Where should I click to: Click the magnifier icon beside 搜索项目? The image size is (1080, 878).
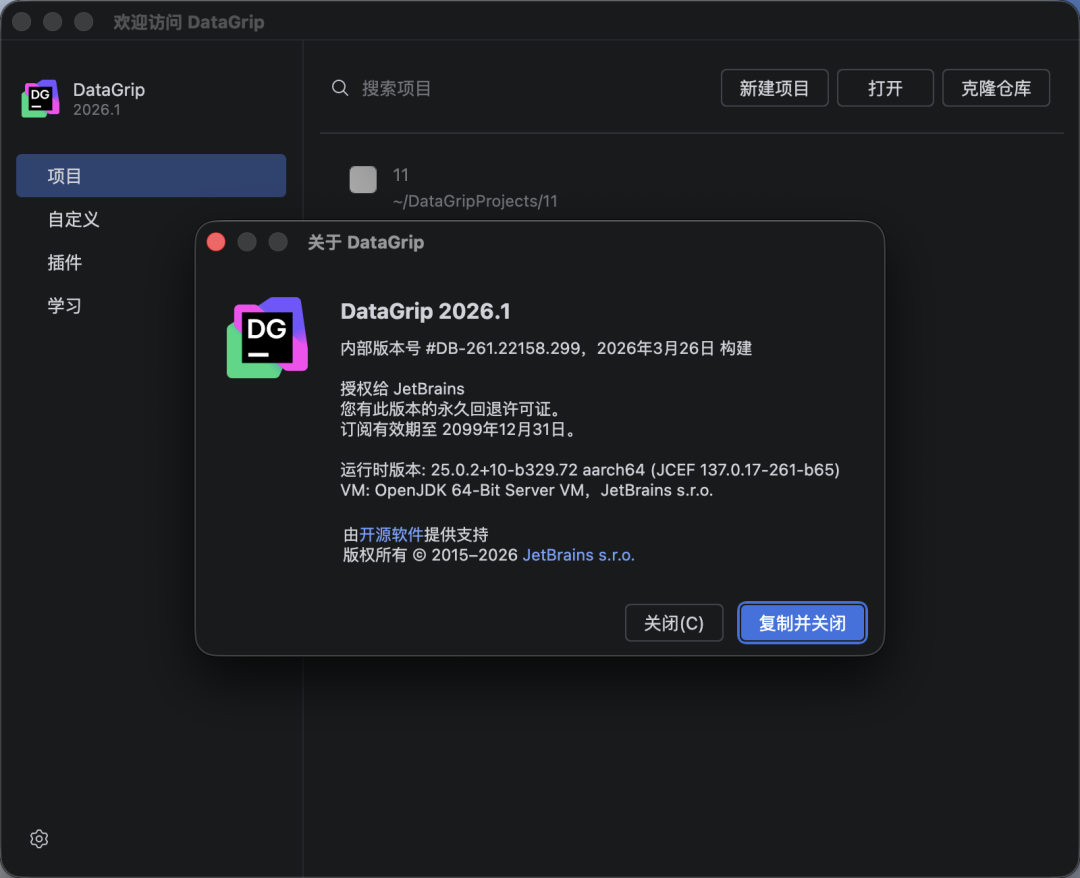pos(340,88)
